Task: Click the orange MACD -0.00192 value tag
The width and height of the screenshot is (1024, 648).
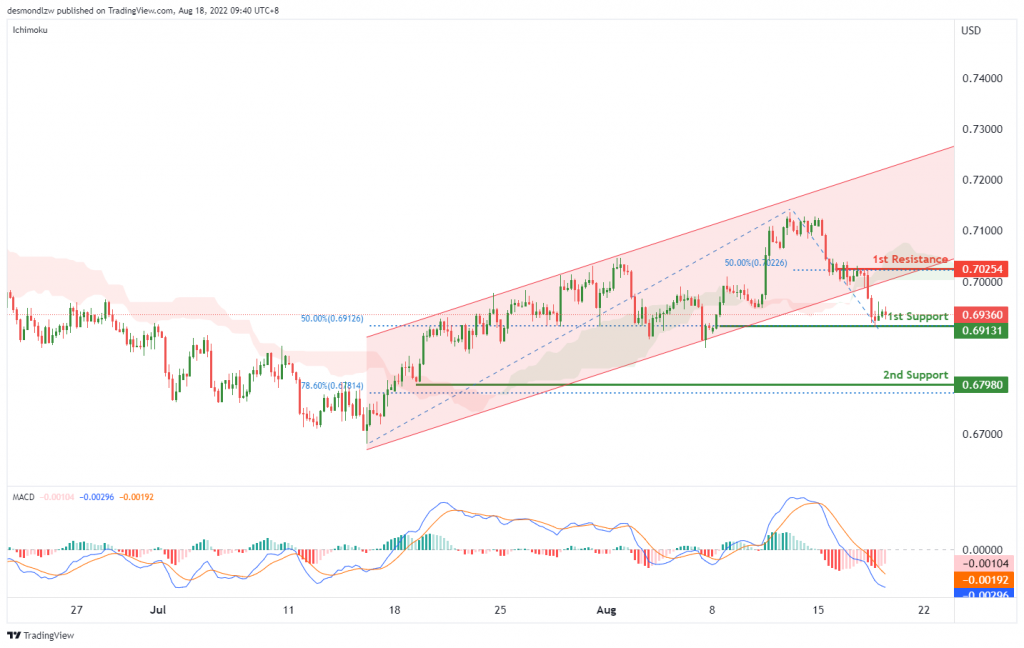Action: click(x=981, y=580)
